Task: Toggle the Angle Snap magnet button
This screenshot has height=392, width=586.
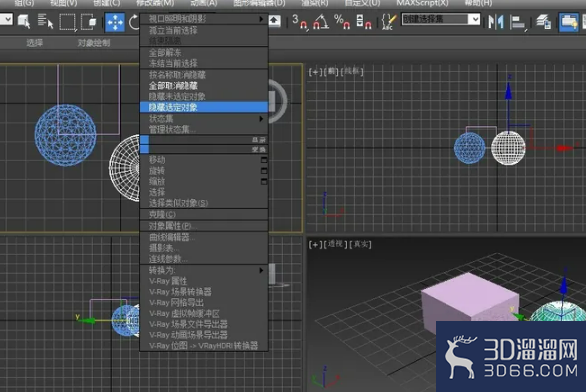Action: (x=321, y=22)
